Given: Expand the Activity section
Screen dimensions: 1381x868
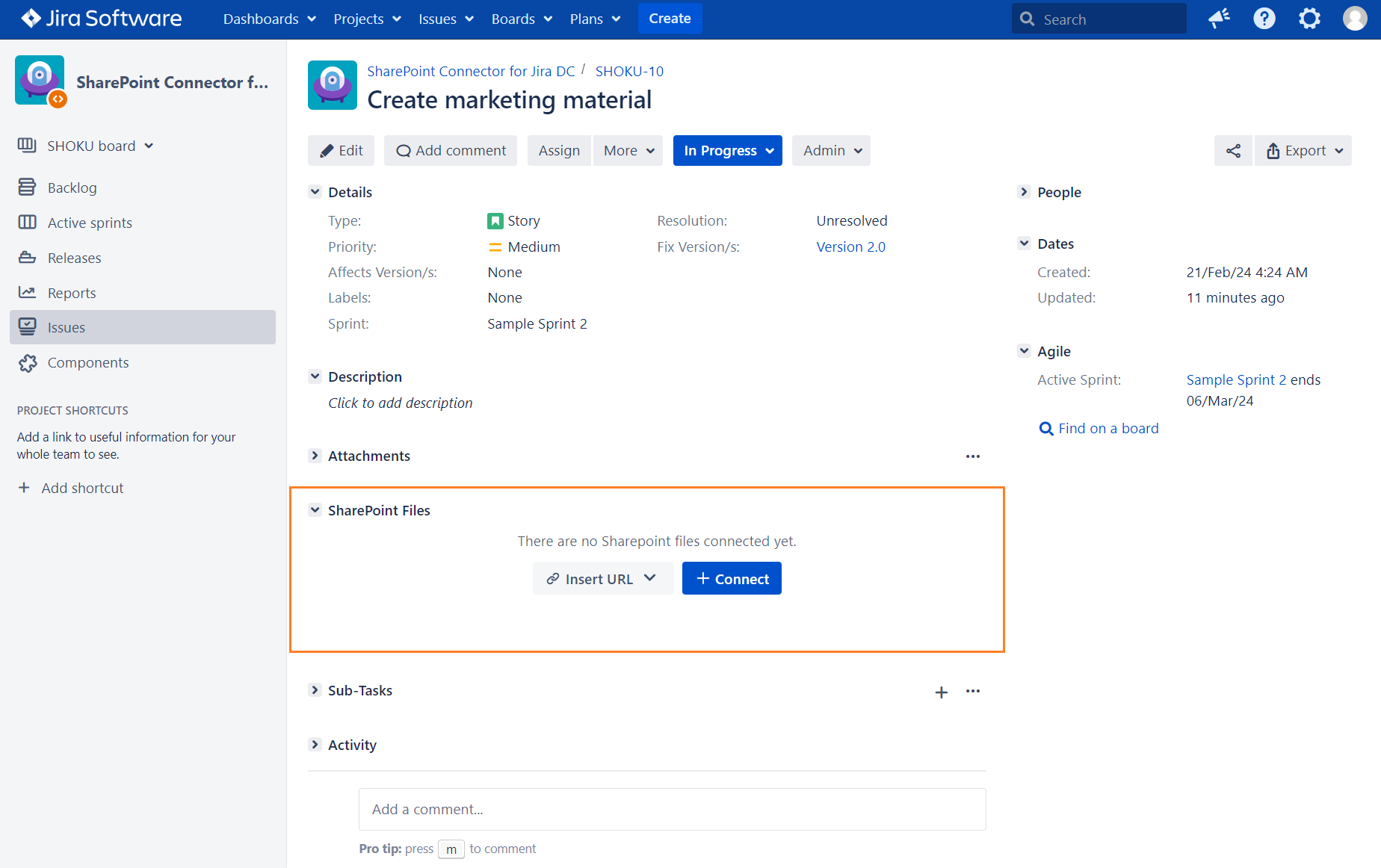Looking at the screenshot, I should coord(315,745).
